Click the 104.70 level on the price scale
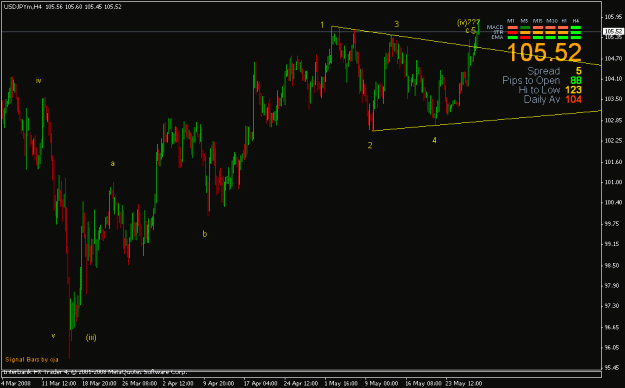This screenshot has height=388, width=625. pos(613,59)
